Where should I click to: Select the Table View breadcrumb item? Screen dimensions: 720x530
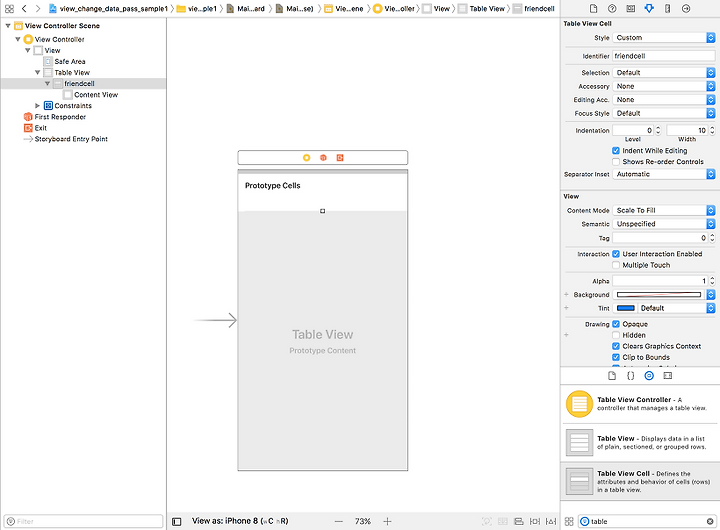(482, 9)
